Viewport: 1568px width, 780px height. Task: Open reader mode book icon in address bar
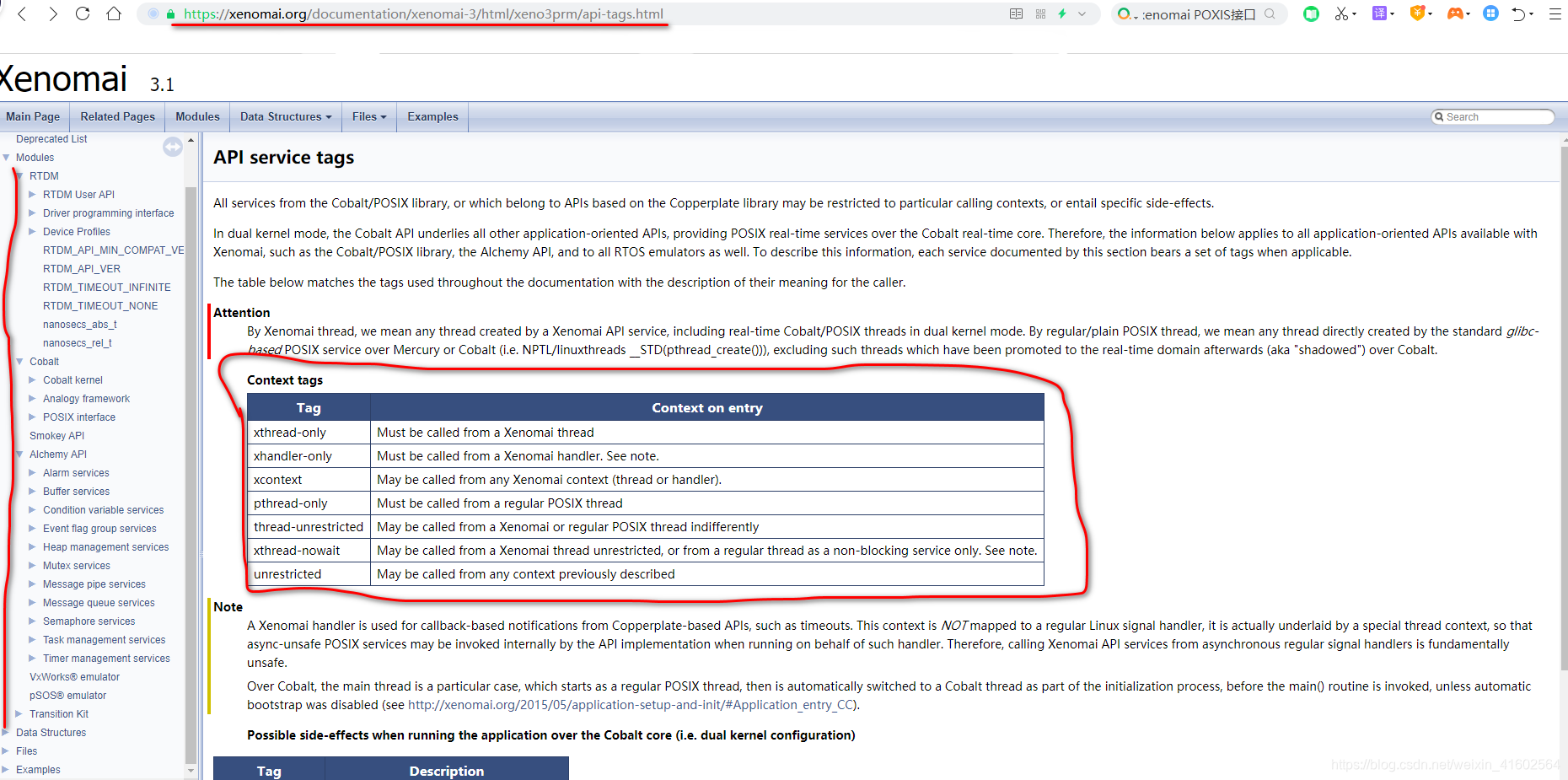[x=1016, y=14]
